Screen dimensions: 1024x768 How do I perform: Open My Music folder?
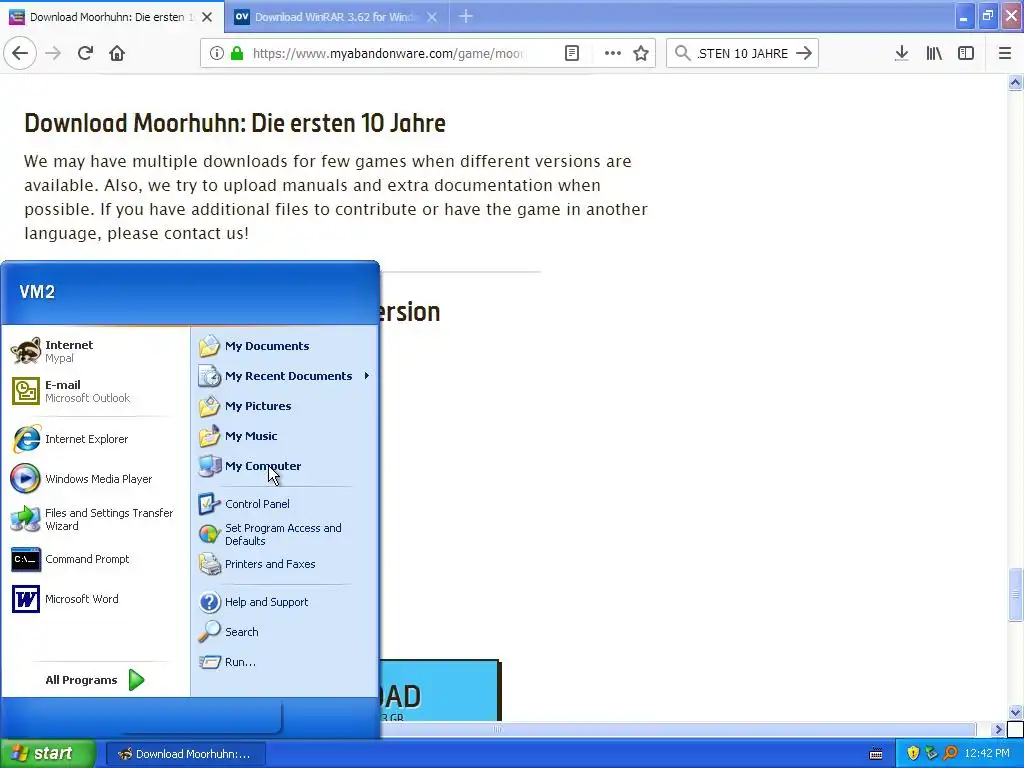[x=285, y=436]
